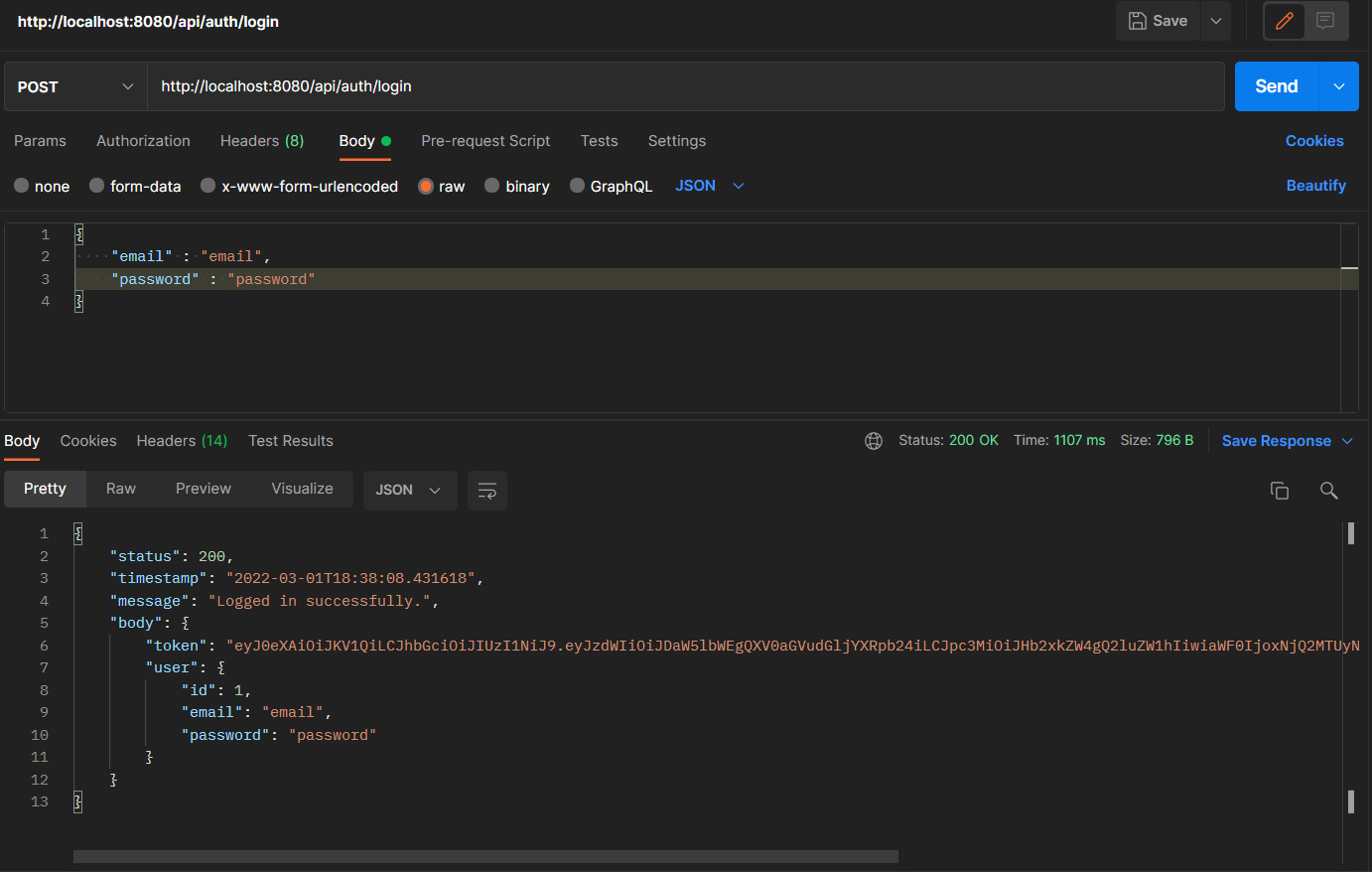Screen dimensions: 1372x872
Task: Switch response view to Pretty
Action: 45,489
